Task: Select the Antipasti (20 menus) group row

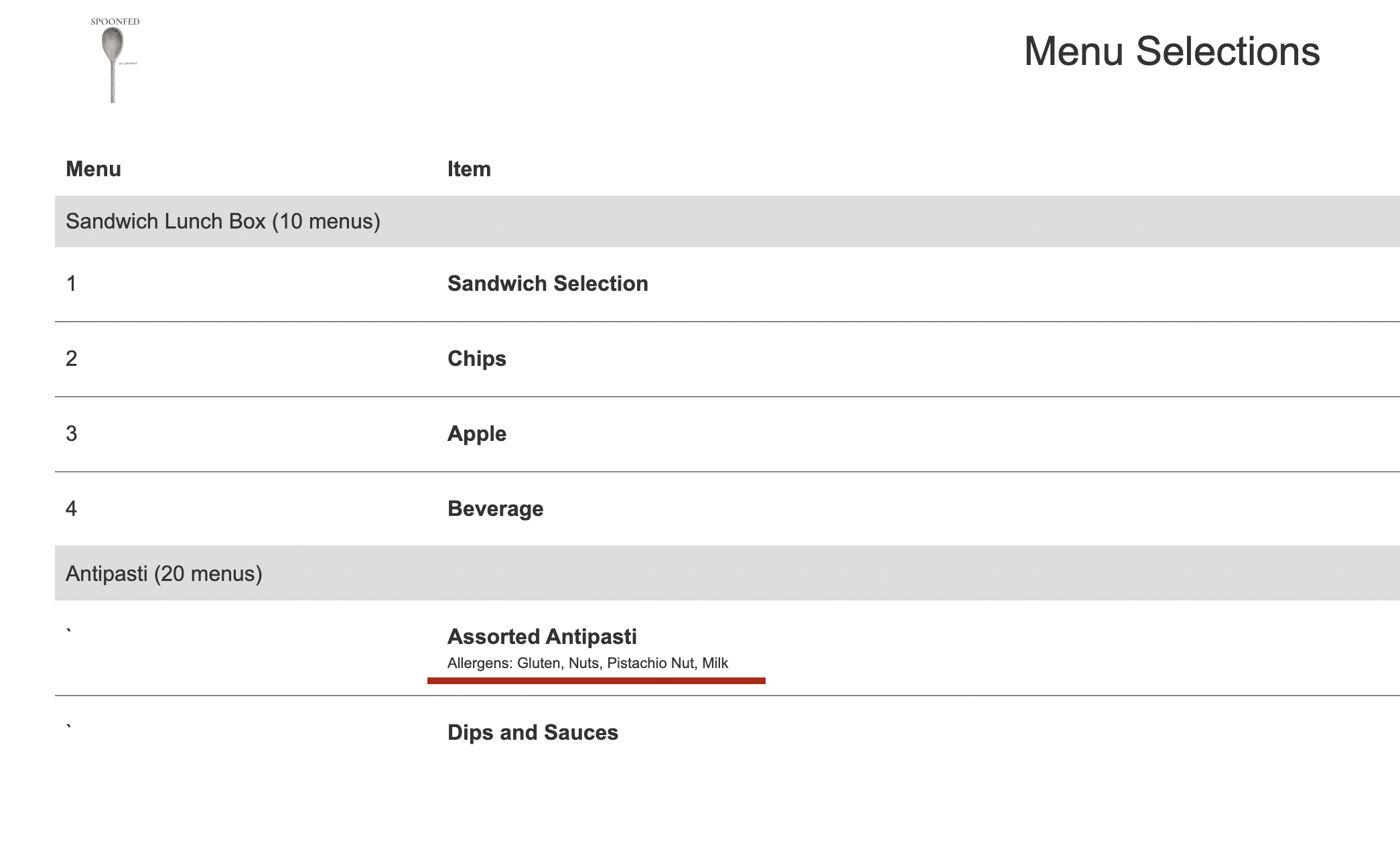Action: pos(727,573)
